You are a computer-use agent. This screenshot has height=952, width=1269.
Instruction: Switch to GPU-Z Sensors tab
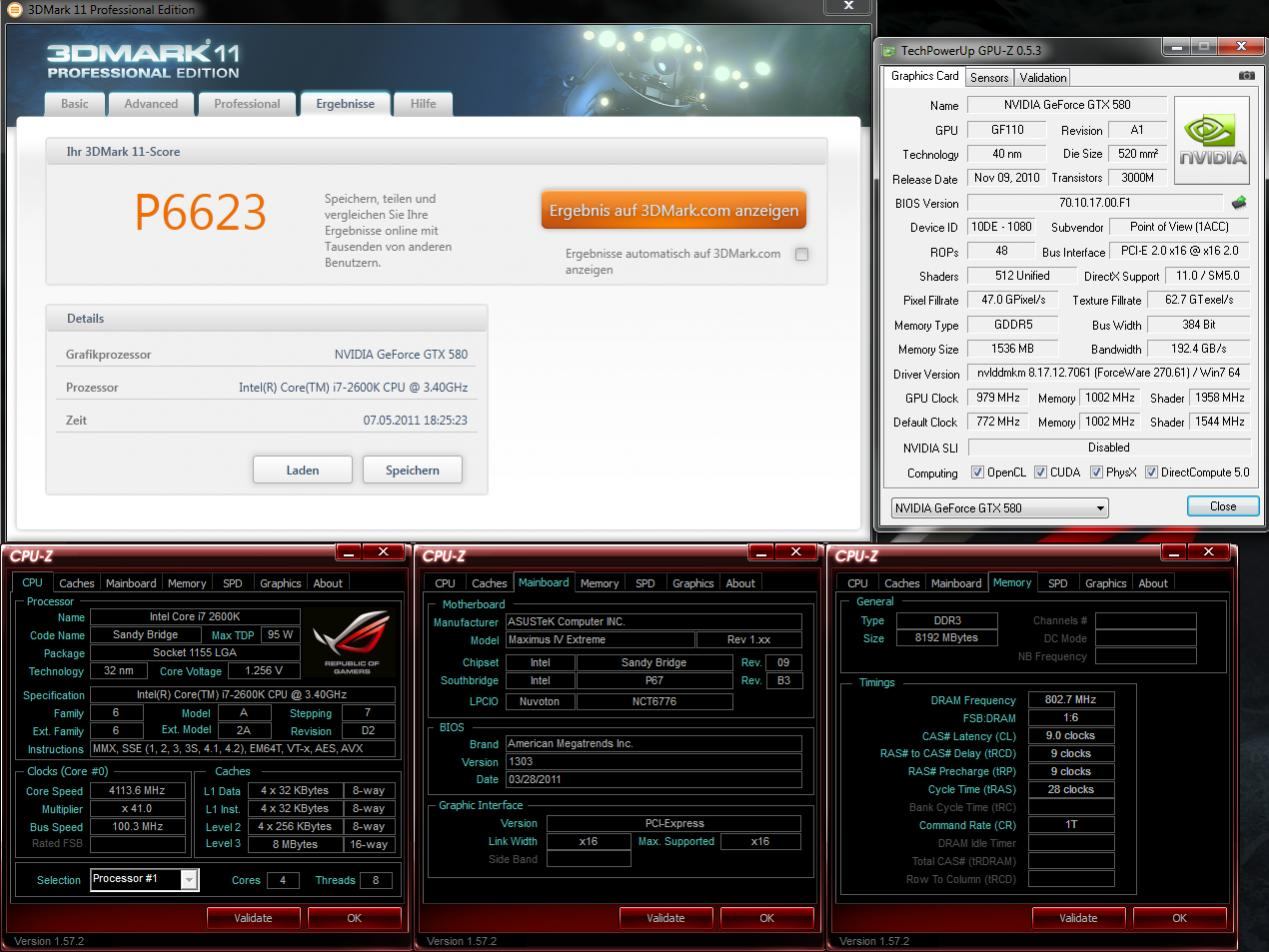pyautogui.click(x=989, y=77)
